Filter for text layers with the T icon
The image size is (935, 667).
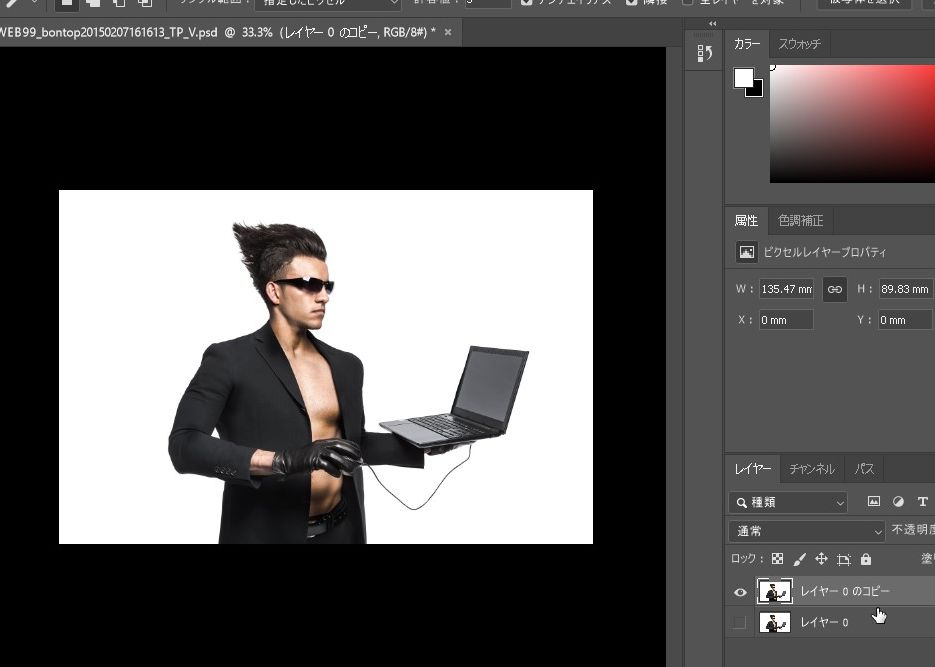coord(922,502)
